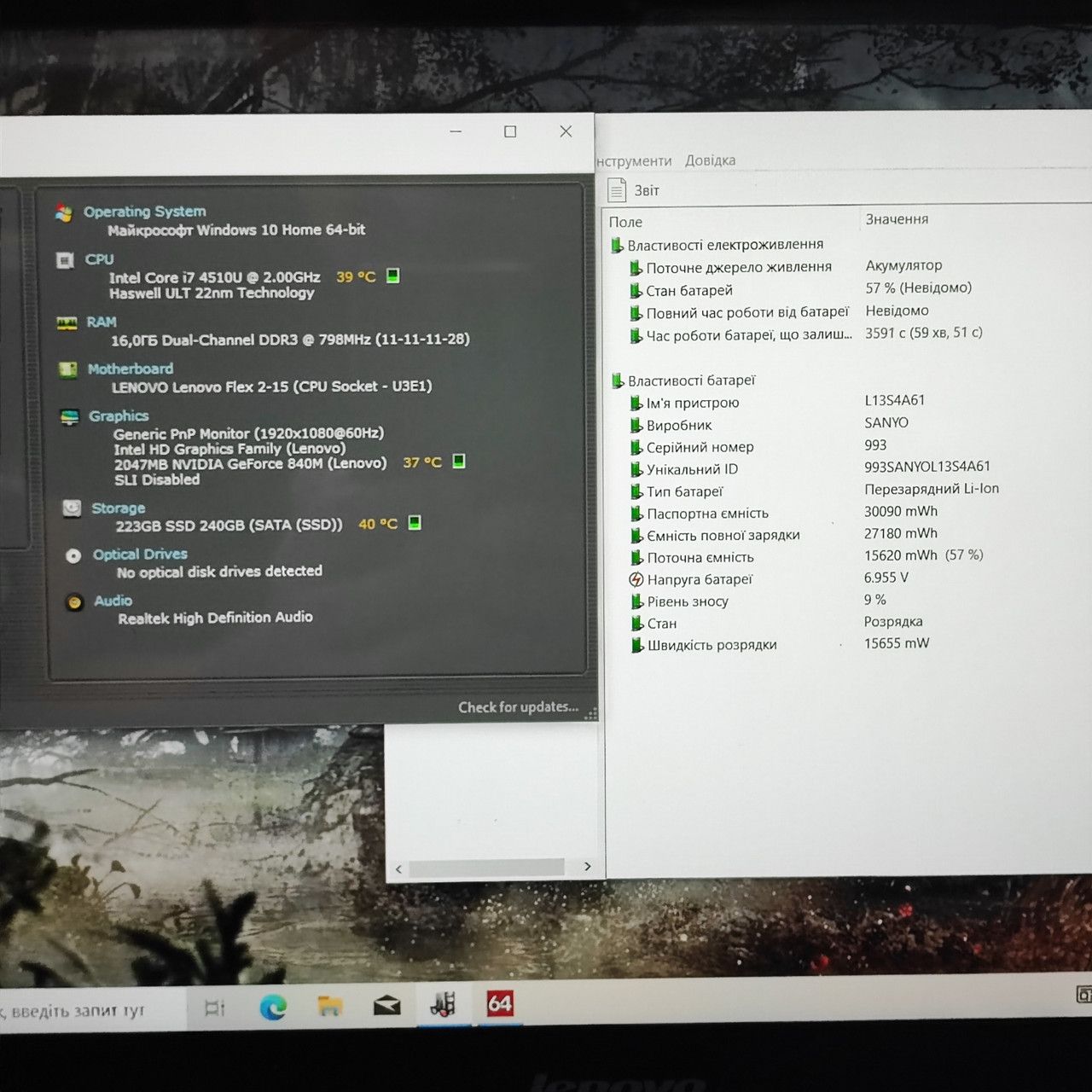Select the Властивості батареї group row
This screenshot has height=1092, width=1092.
pos(683,380)
